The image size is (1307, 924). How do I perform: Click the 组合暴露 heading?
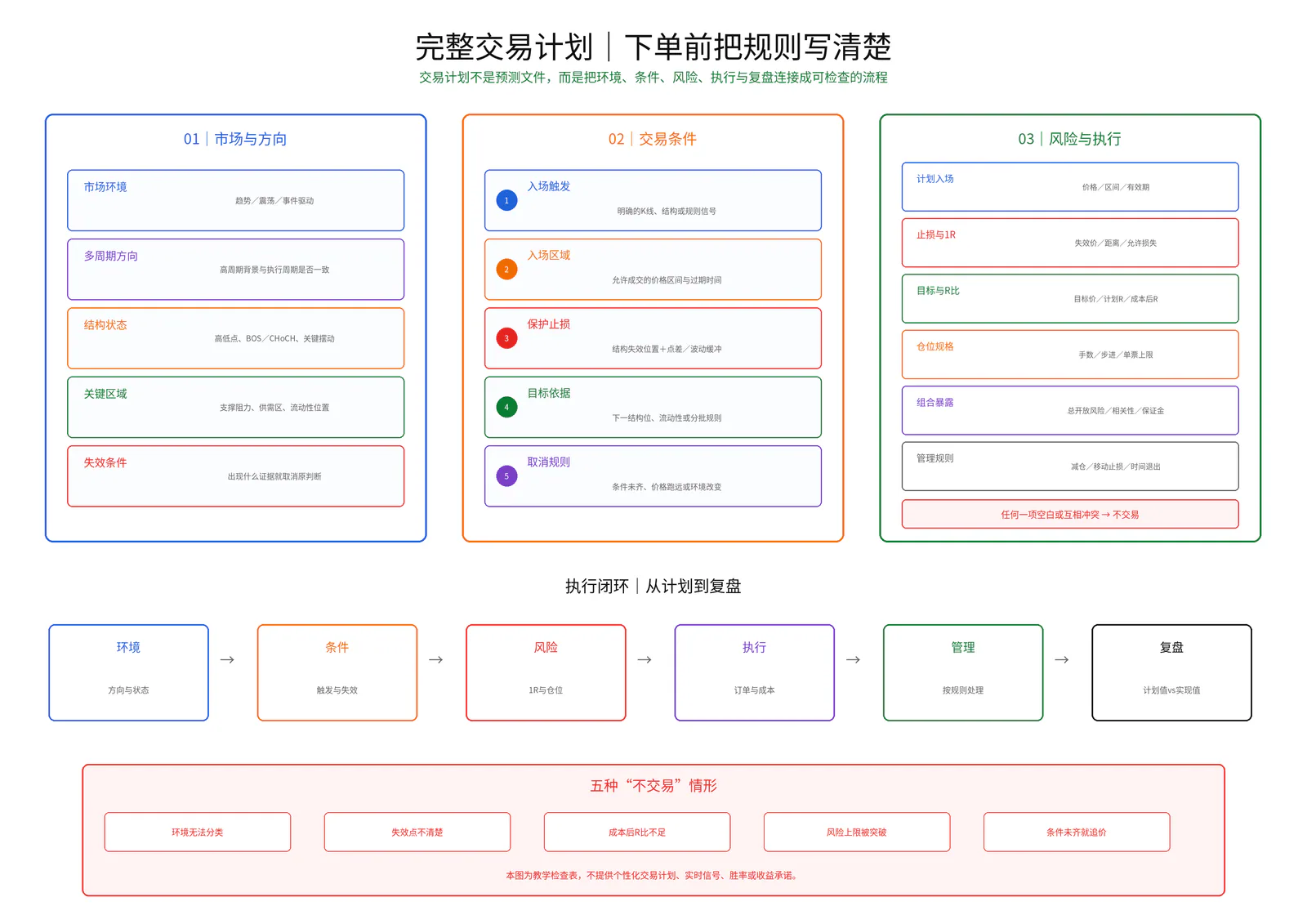tap(935, 402)
